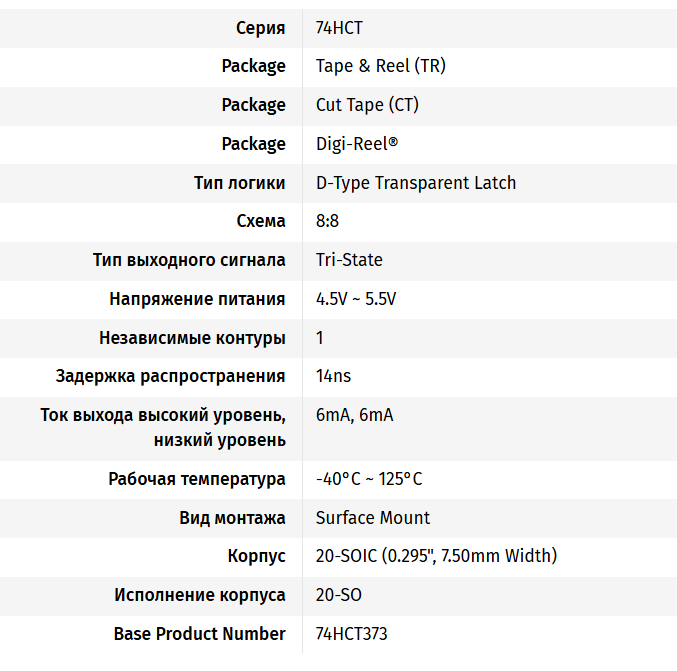The width and height of the screenshot is (677, 671).
Task: Select the Tape & Reel (TR) package value
Action: (x=380, y=66)
